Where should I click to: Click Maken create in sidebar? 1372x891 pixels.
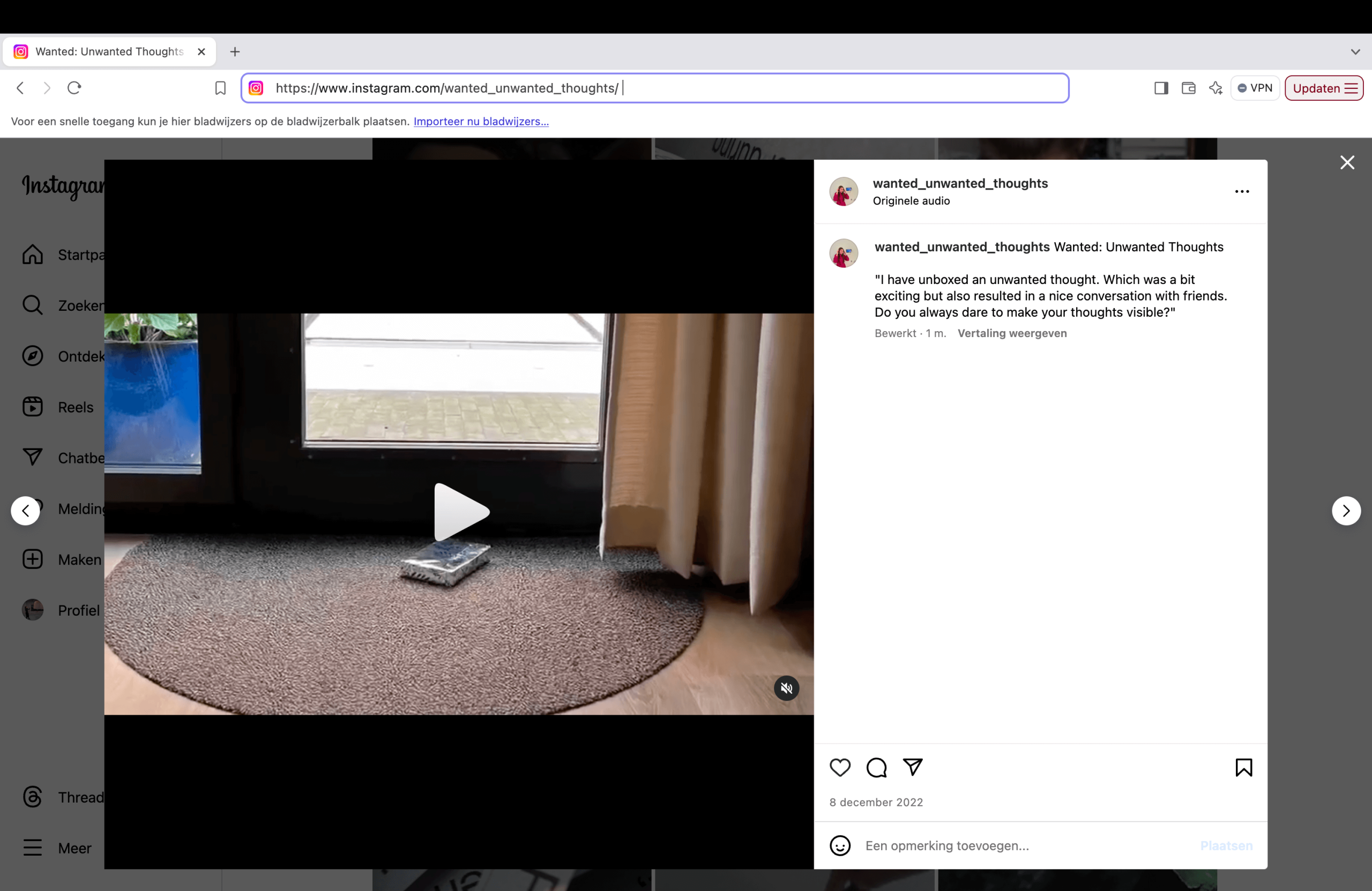coord(61,559)
